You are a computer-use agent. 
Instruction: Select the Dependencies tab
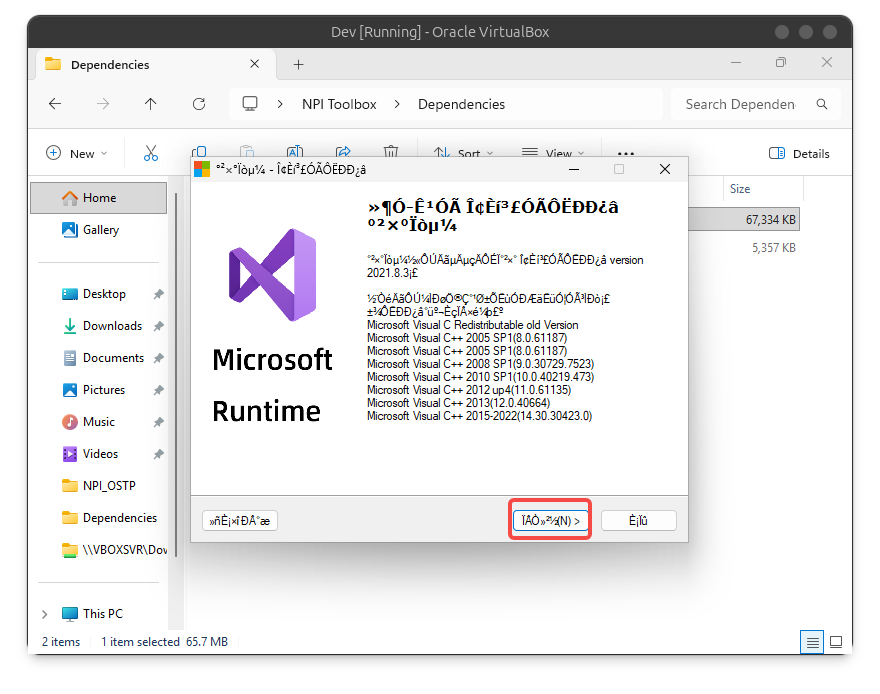[x=157, y=65]
